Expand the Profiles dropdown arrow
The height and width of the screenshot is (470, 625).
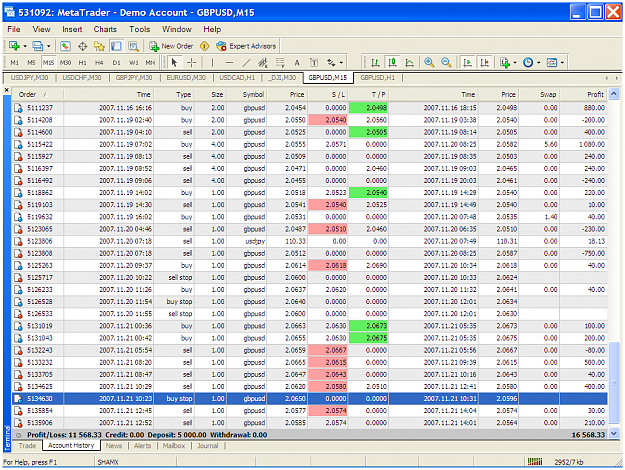[49, 46]
